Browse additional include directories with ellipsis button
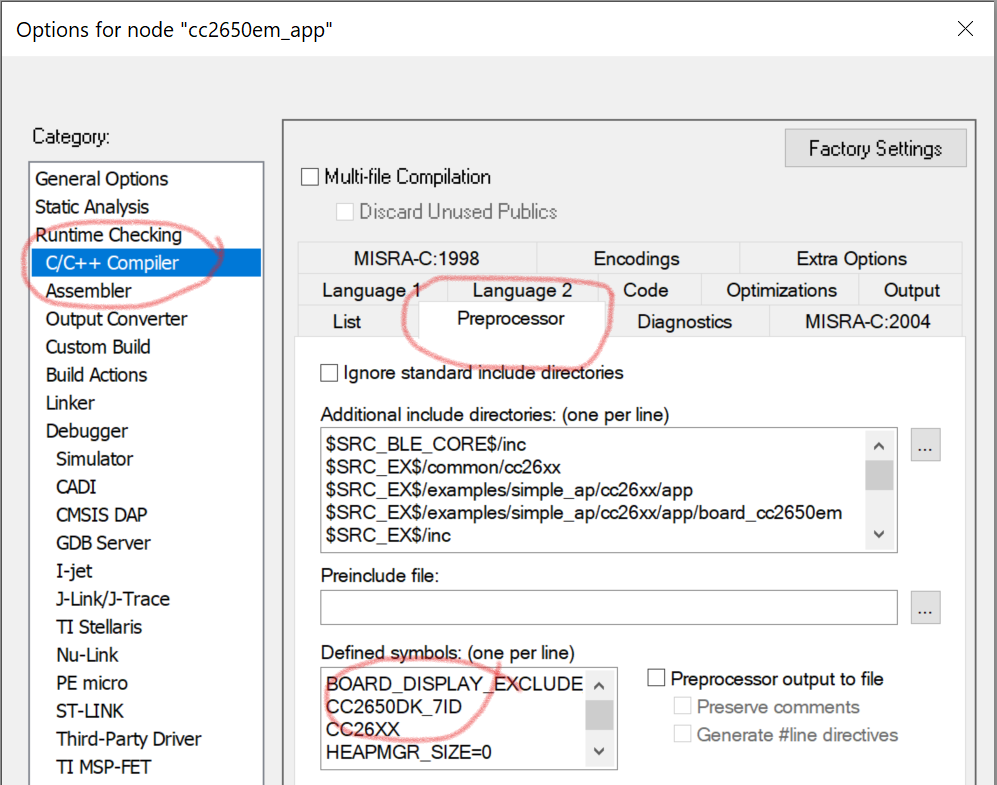 pyautogui.click(x=925, y=445)
